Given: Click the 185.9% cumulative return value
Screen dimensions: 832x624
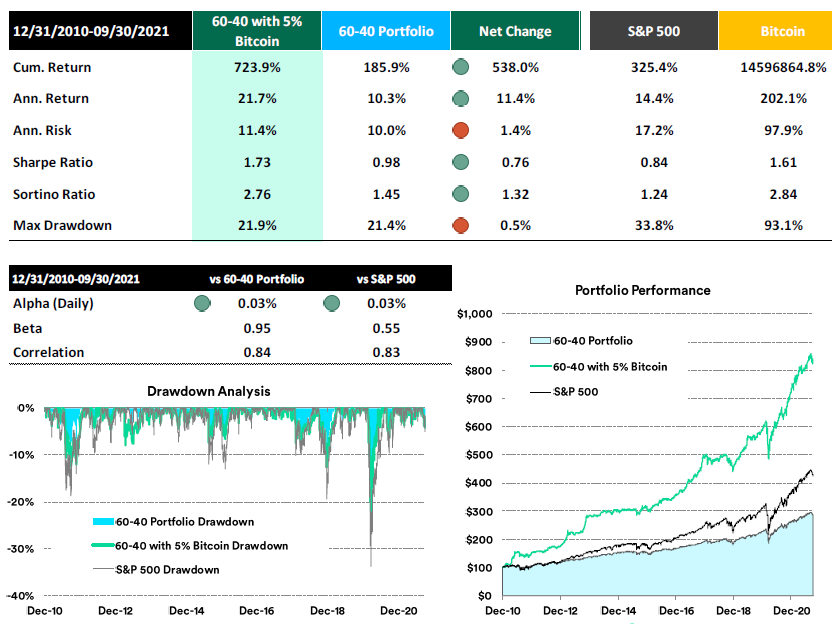Looking at the screenshot, I should (386, 67).
